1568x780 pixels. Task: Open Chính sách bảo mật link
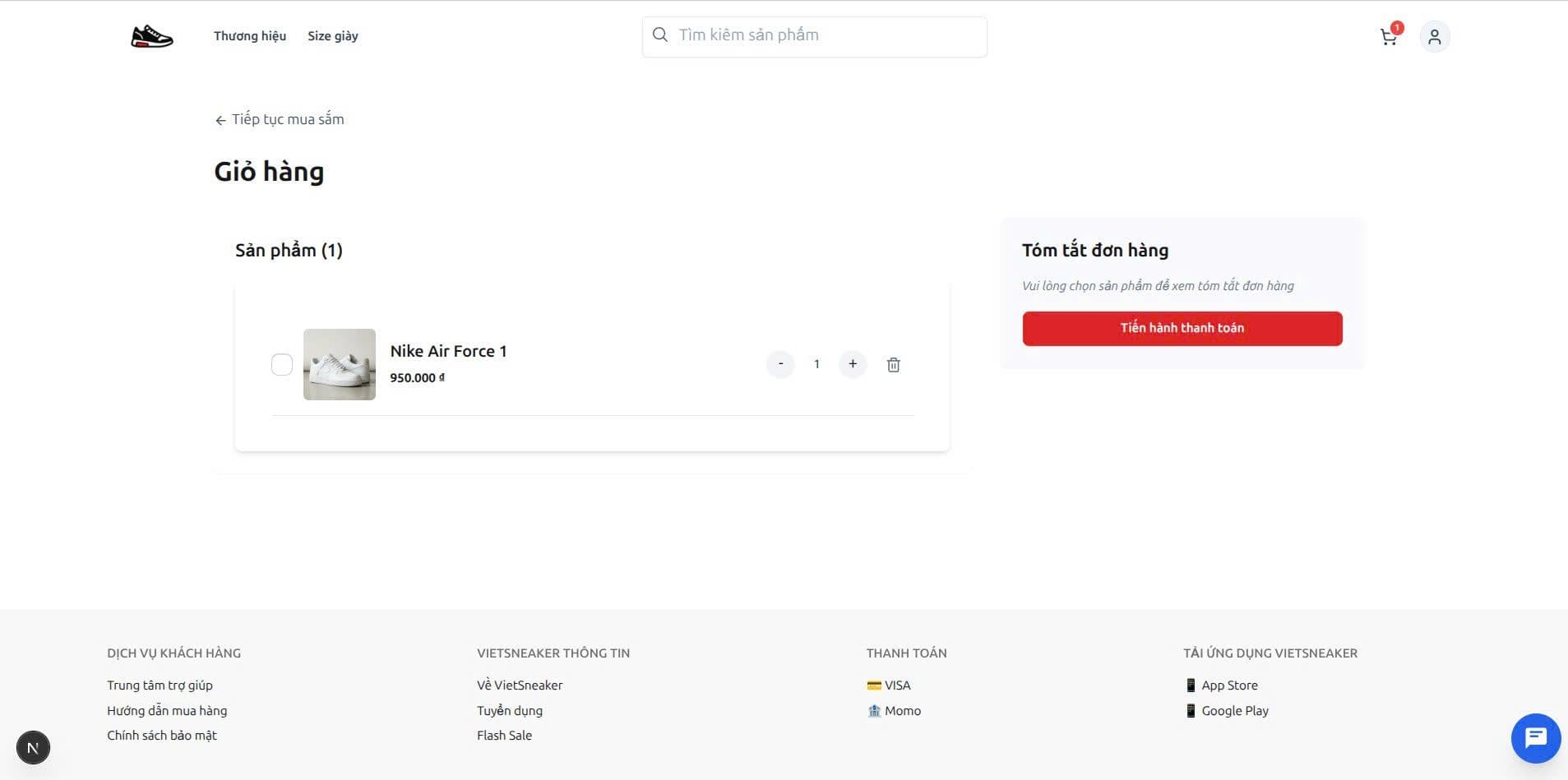pos(162,736)
